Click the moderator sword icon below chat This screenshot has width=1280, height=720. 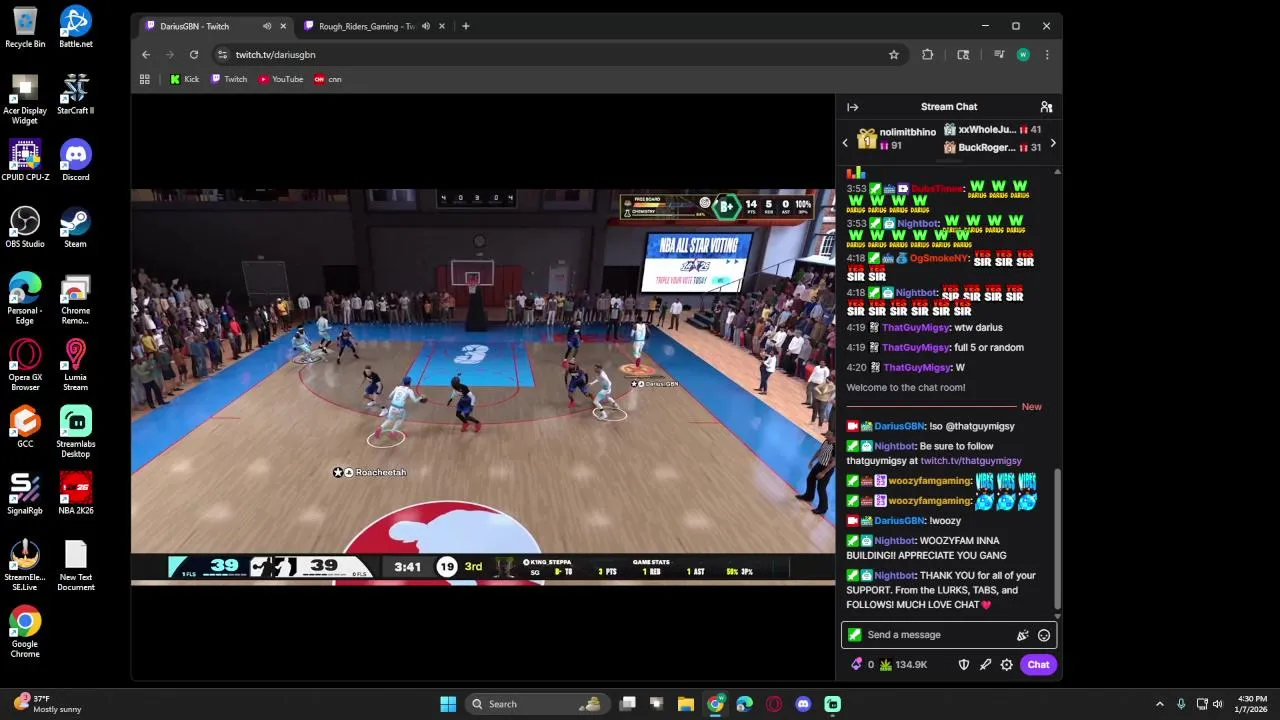985,664
